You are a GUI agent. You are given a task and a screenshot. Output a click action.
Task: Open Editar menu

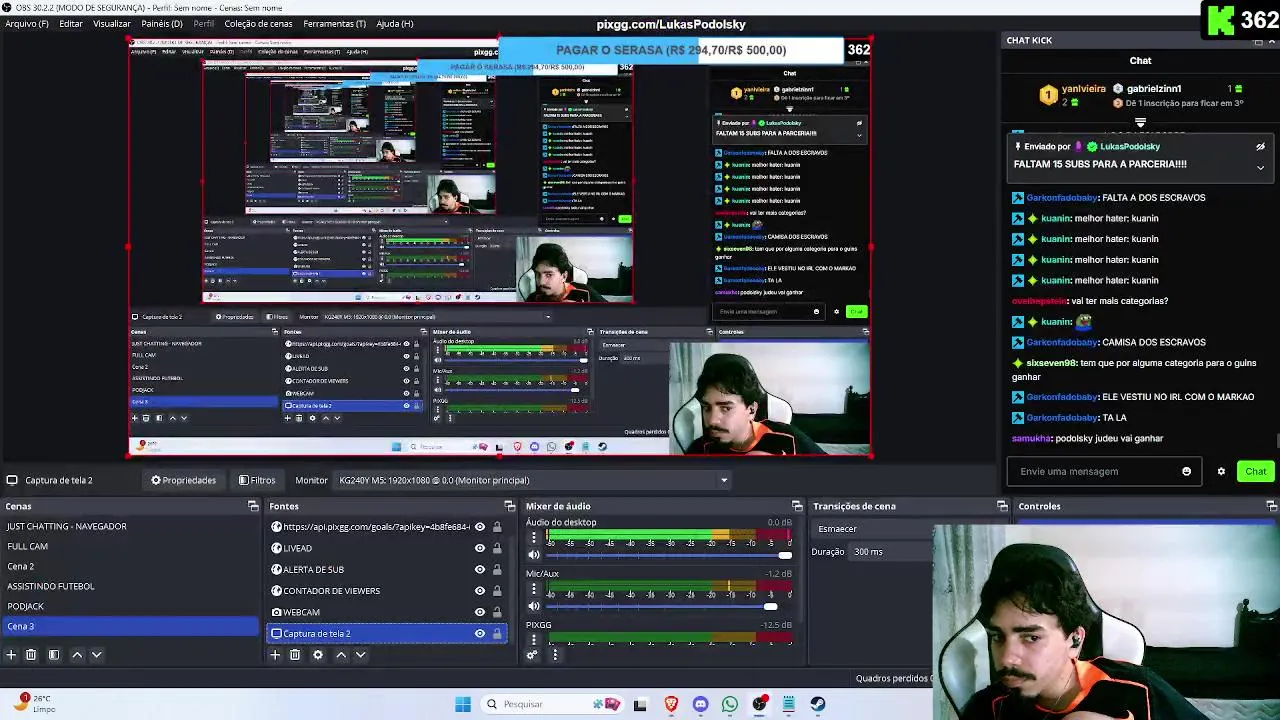pyautogui.click(x=71, y=23)
